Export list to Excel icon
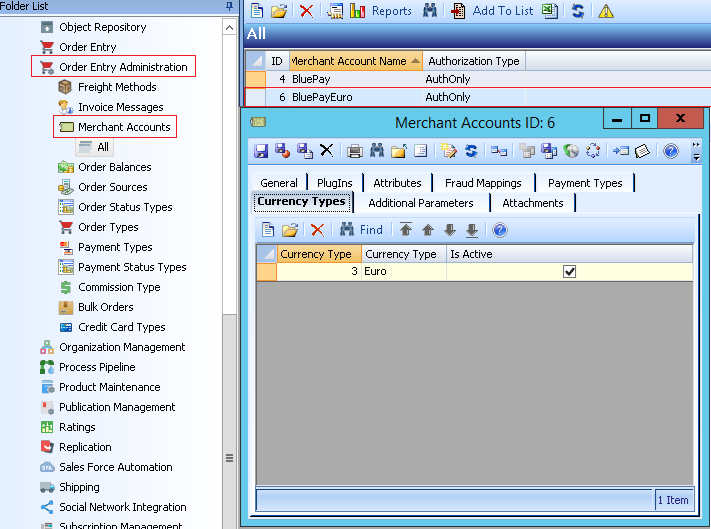Image resolution: width=711 pixels, height=529 pixels. [x=550, y=11]
